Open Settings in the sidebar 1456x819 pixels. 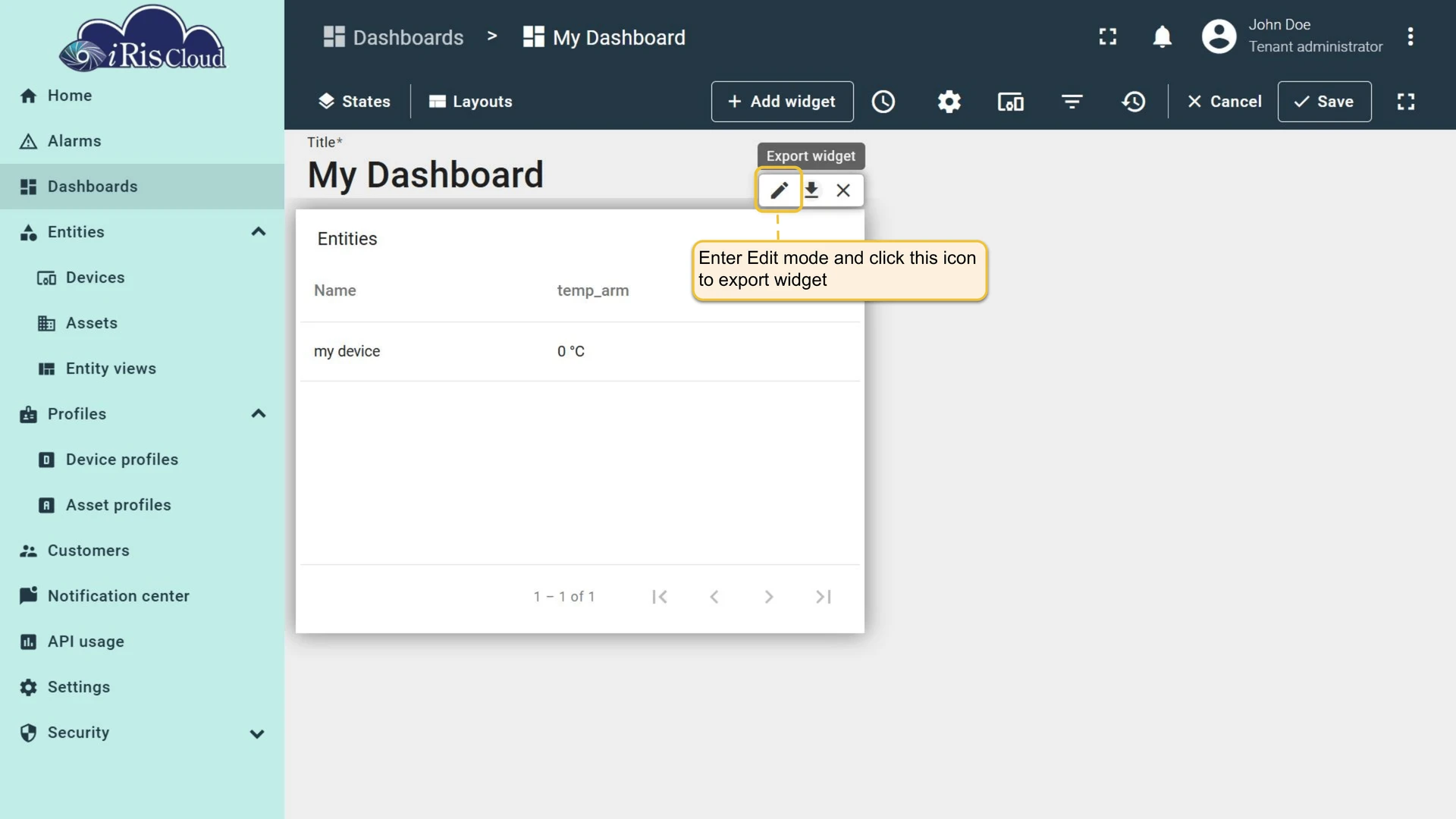tap(142, 687)
